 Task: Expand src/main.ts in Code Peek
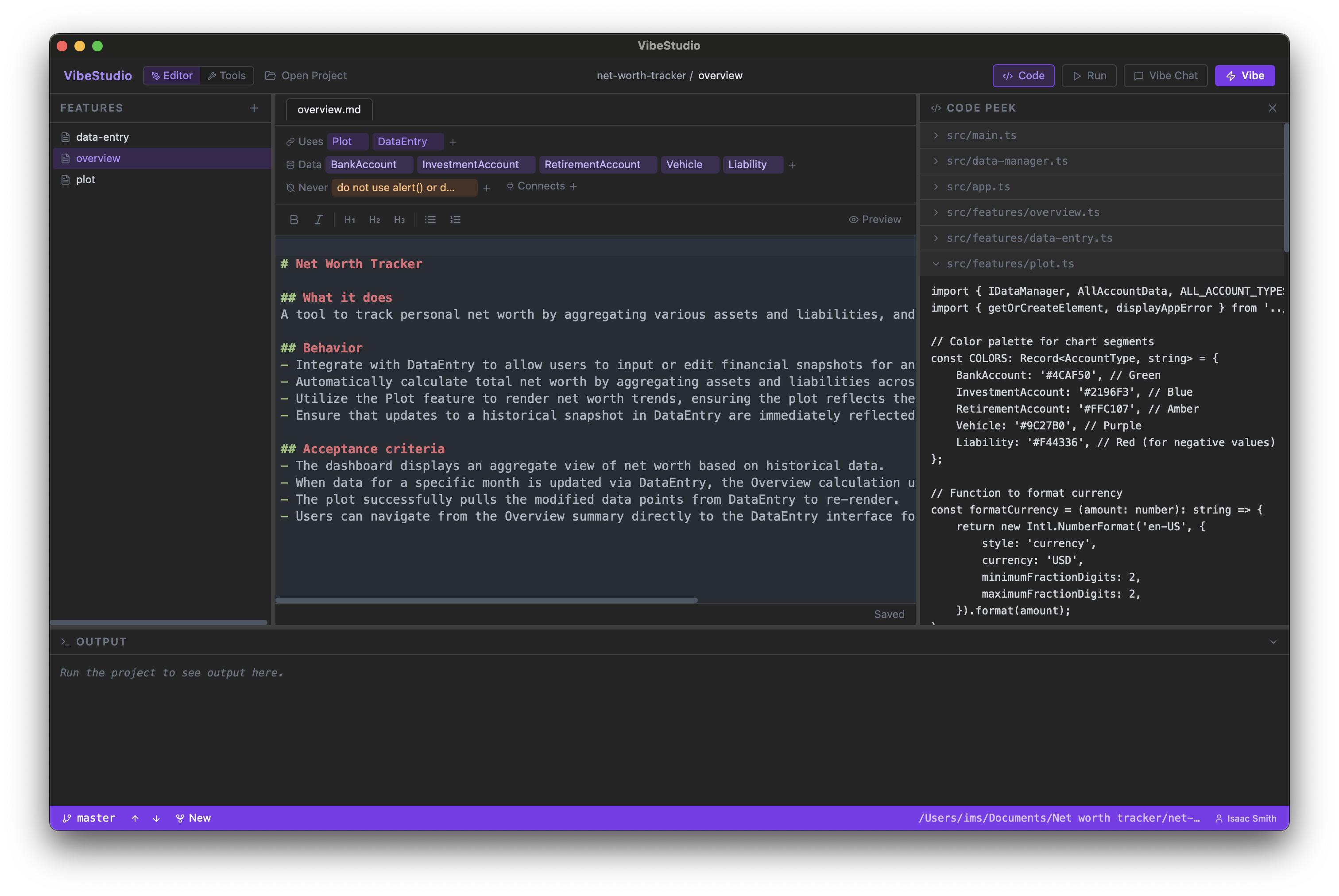1102,135
